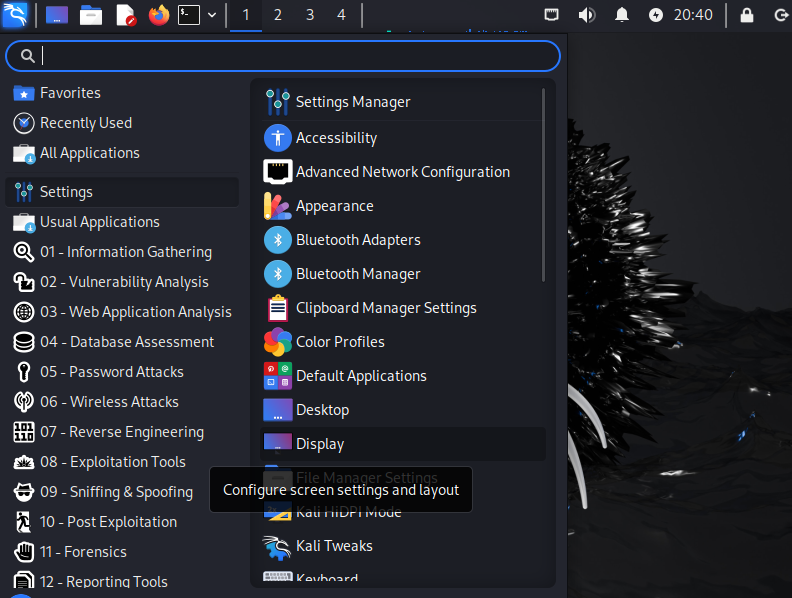792x598 pixels.
Task: Click the 20:40 clock
Action: pyautogui.click(x=693, y=15)
